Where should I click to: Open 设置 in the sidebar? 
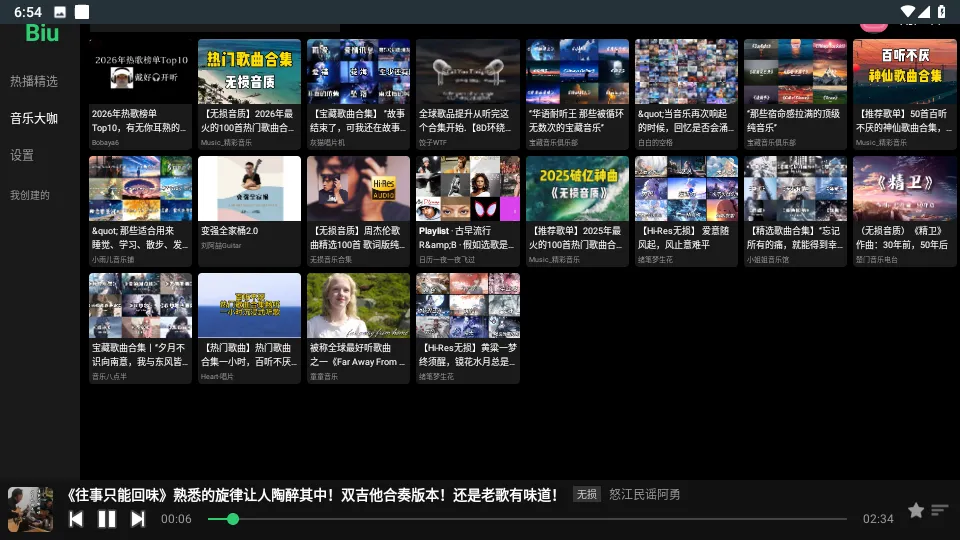click(x=22, y=156)
